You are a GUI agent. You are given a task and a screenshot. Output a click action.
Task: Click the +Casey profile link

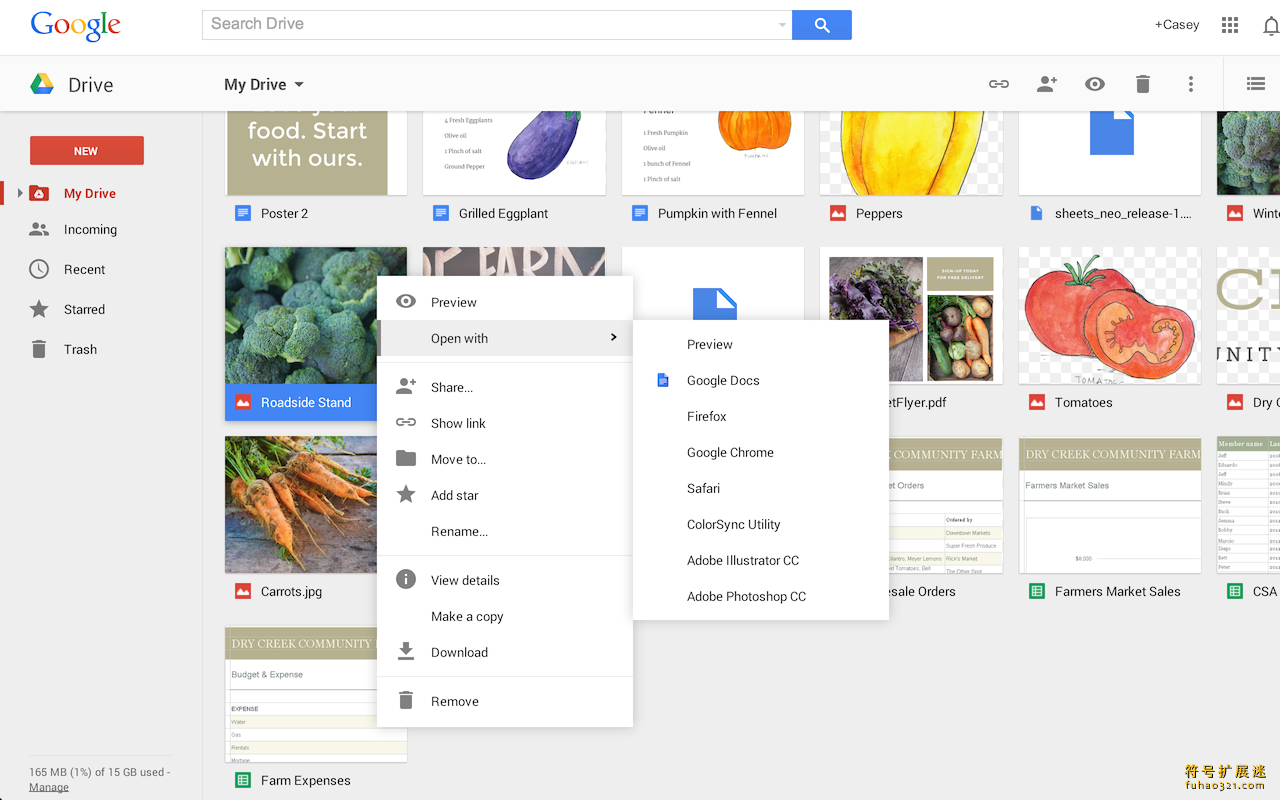(1177, 25)
